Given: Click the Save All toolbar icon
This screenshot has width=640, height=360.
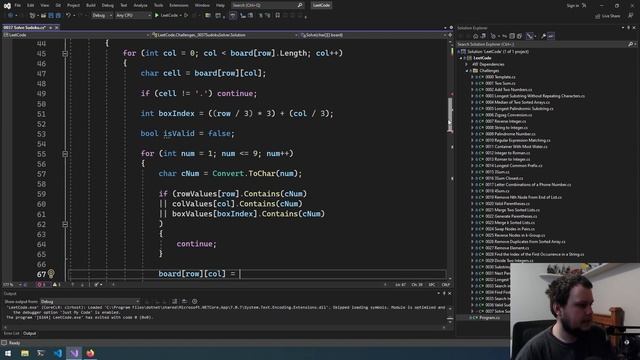Looking at the screenshot, I should coord(58,15).
